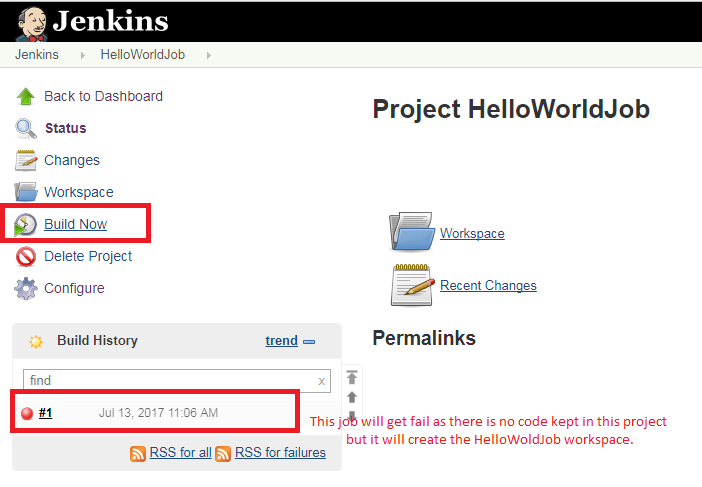
Task: Open the Recent Changes link
Action: [x=488, y=286]
